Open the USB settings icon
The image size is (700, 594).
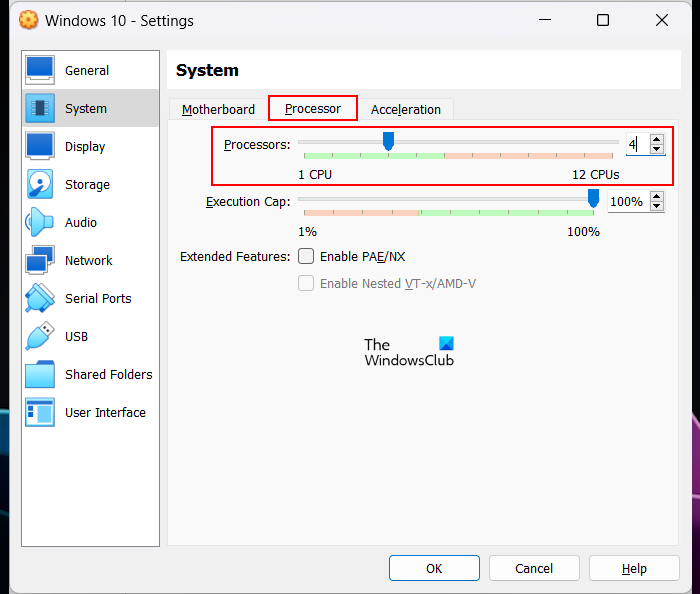[40, 336]
